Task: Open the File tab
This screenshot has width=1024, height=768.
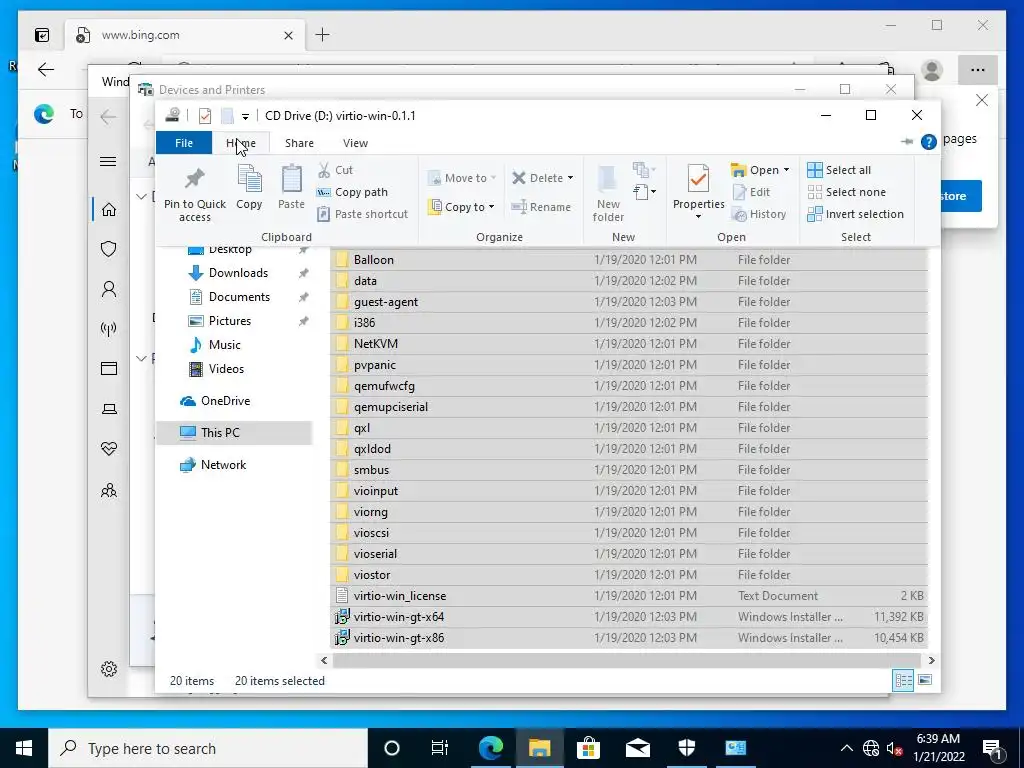Action: (x=184, y=142)
